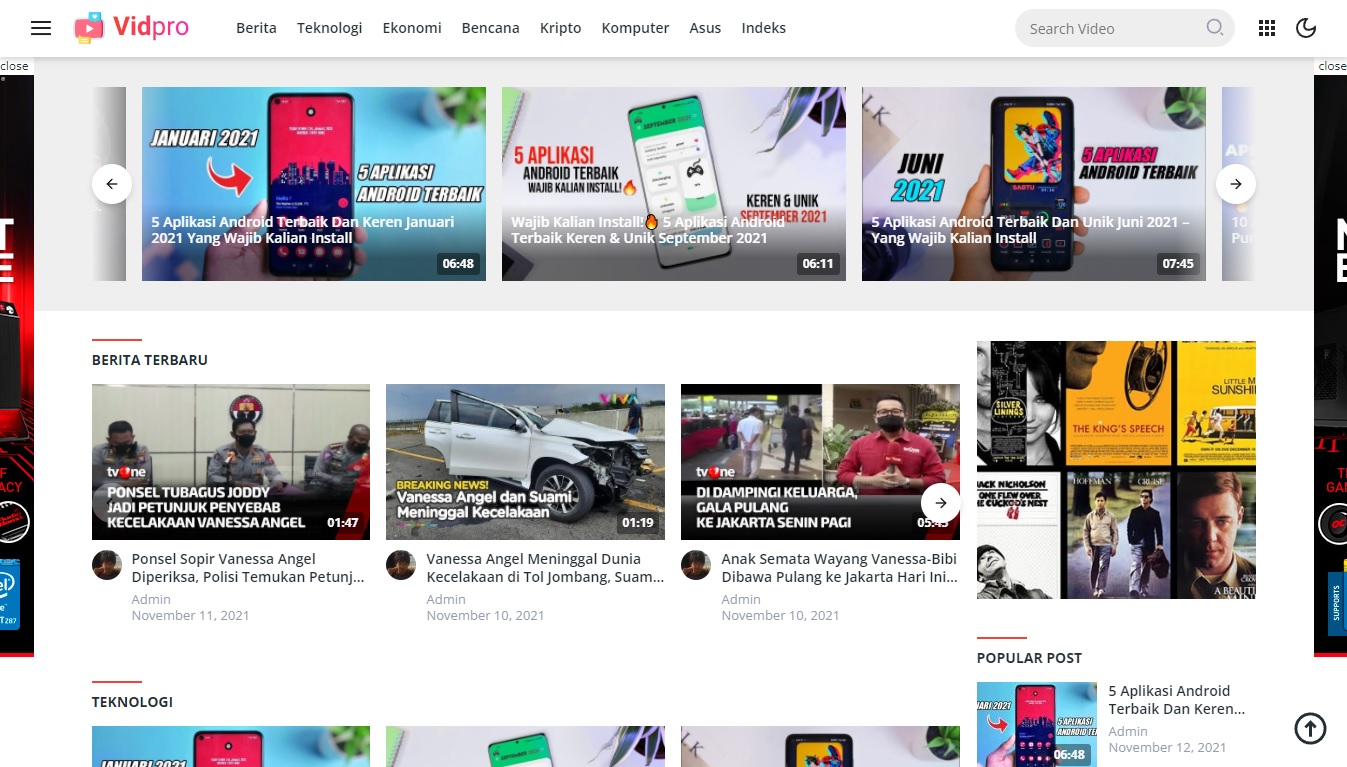The image size is (1347, 767).
Task: Click the 06:11 duration badge
Action: [x=817, y=264]
